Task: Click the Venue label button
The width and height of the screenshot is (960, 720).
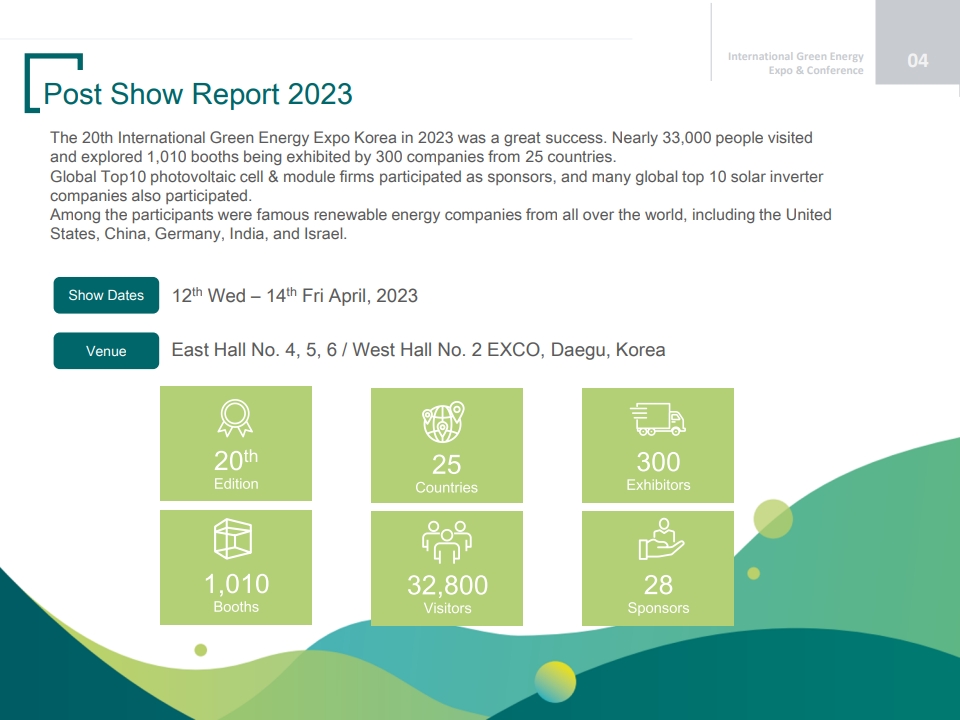Action: click(106, 351)
